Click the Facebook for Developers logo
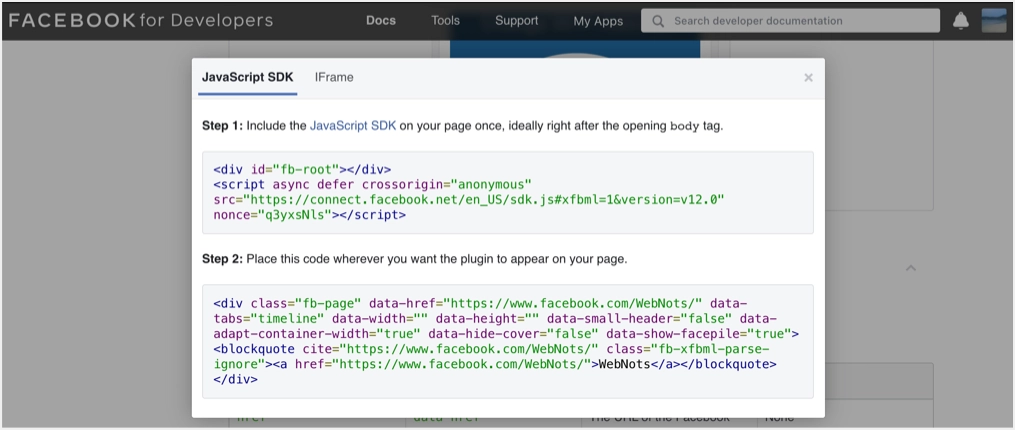The image size is (1015, 430). [x=140, y=20]
